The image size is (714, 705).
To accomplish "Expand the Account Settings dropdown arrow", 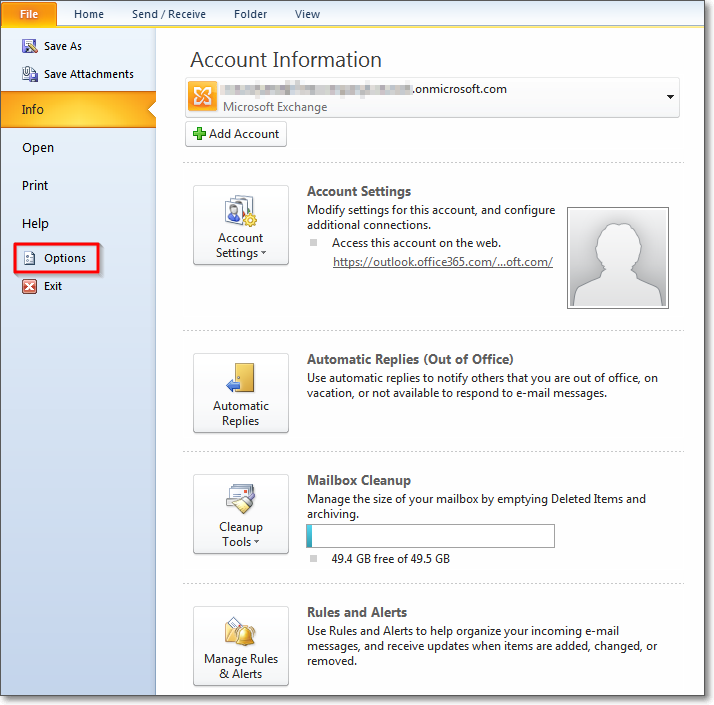I will (x=264, y=252).
